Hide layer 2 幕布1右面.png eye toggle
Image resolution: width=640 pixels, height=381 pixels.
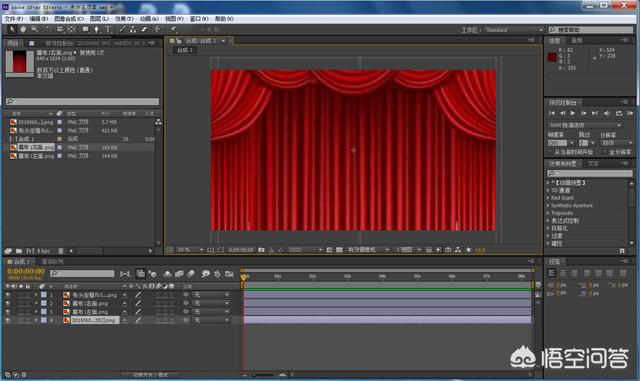click(8, 303)
